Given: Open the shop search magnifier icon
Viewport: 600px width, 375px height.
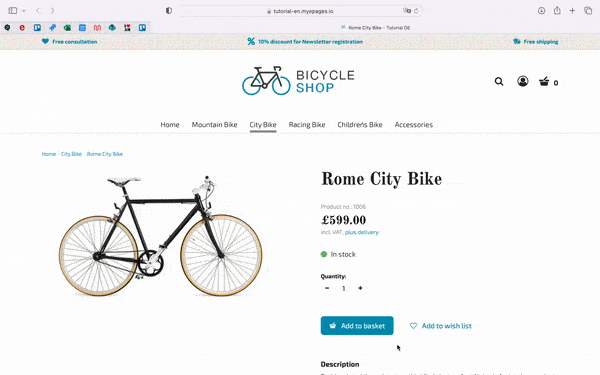Looking at the screenshot, I should coord(499,82).
